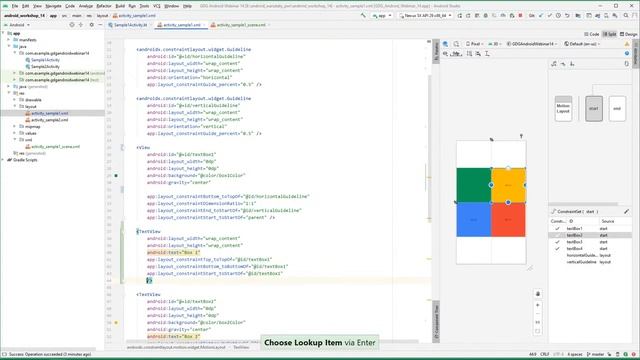Toggle textBox3 constraint check mark

[557, 242]
